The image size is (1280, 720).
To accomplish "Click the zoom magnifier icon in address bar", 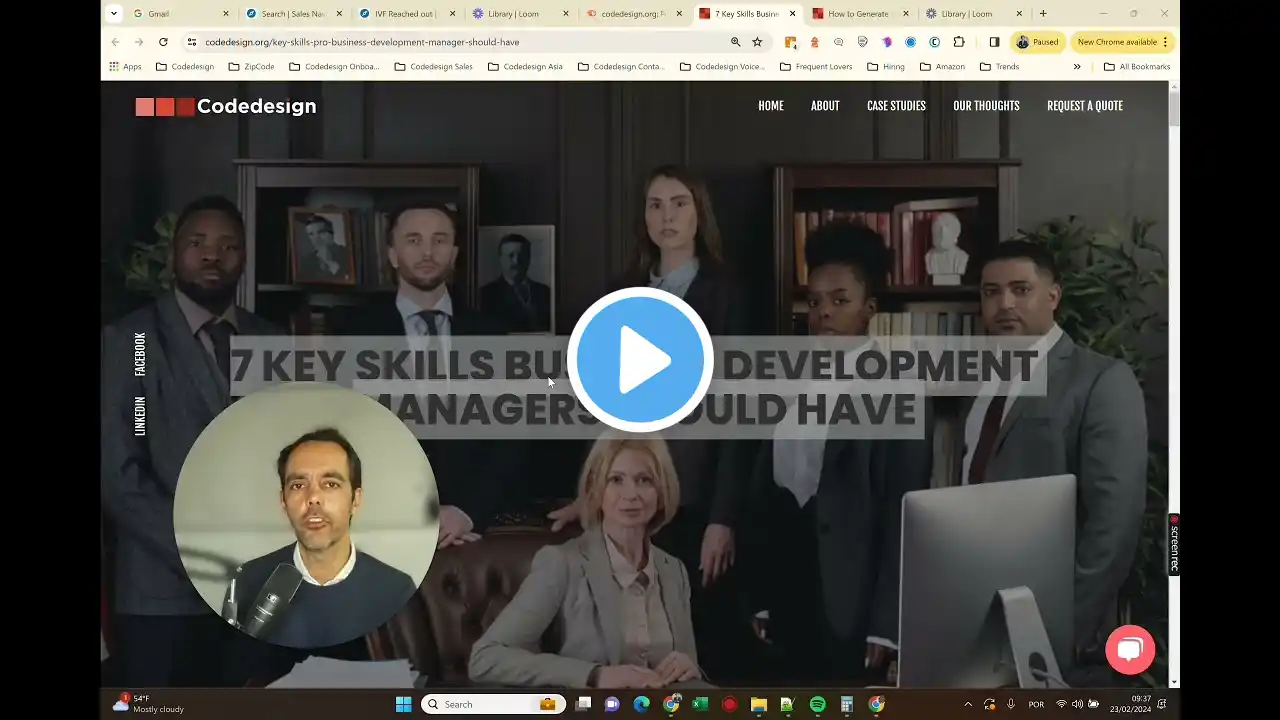I will tap(736, 42).
